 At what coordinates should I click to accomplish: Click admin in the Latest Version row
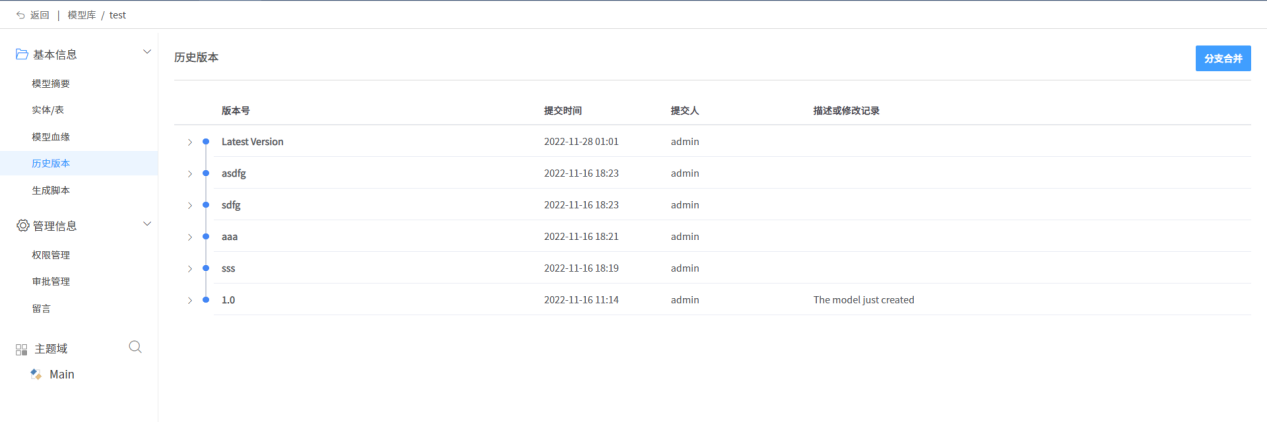click(685, 142)
